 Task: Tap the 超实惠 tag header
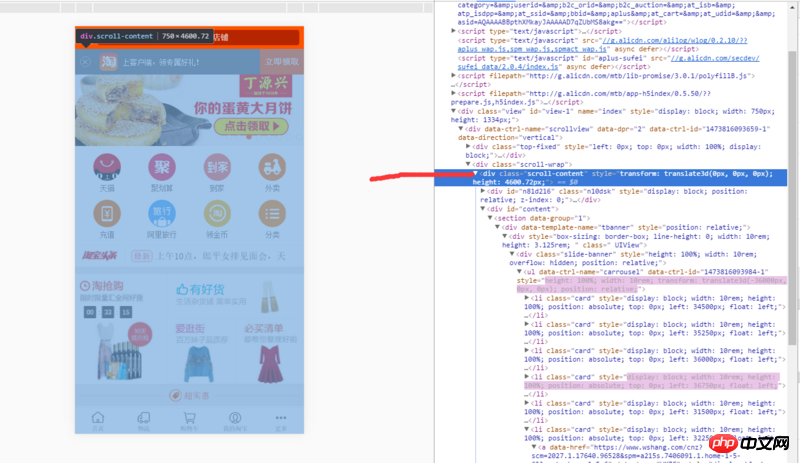(189, 395)
